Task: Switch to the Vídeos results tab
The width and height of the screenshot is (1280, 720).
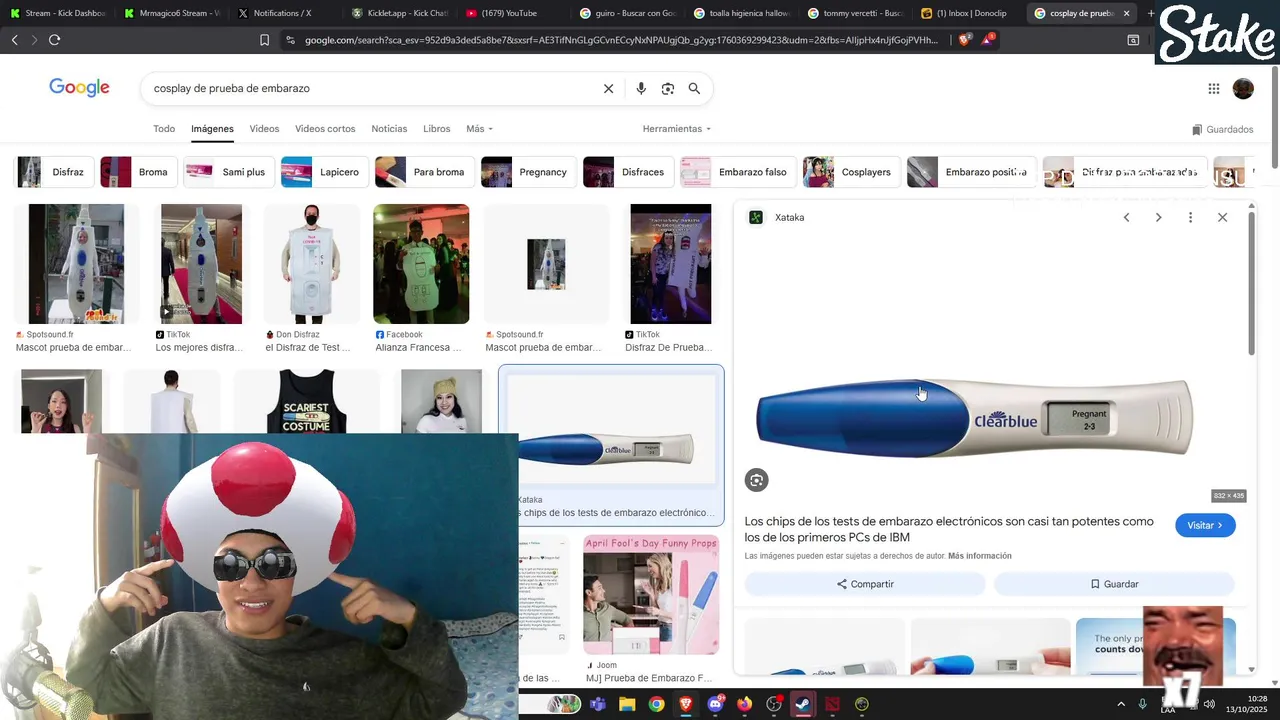Action: coord(264,129)
